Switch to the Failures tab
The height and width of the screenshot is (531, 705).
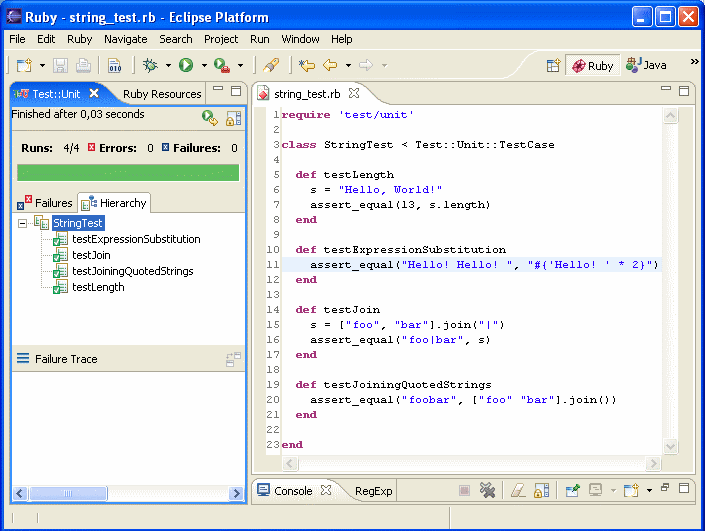click(x=45, y=202)
